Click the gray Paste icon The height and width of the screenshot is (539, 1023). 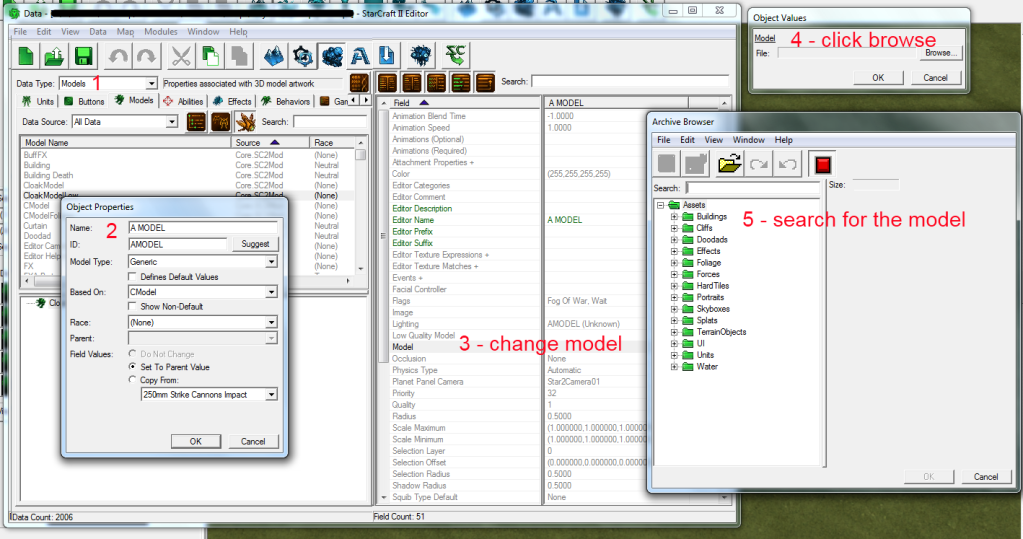point(239,56)
